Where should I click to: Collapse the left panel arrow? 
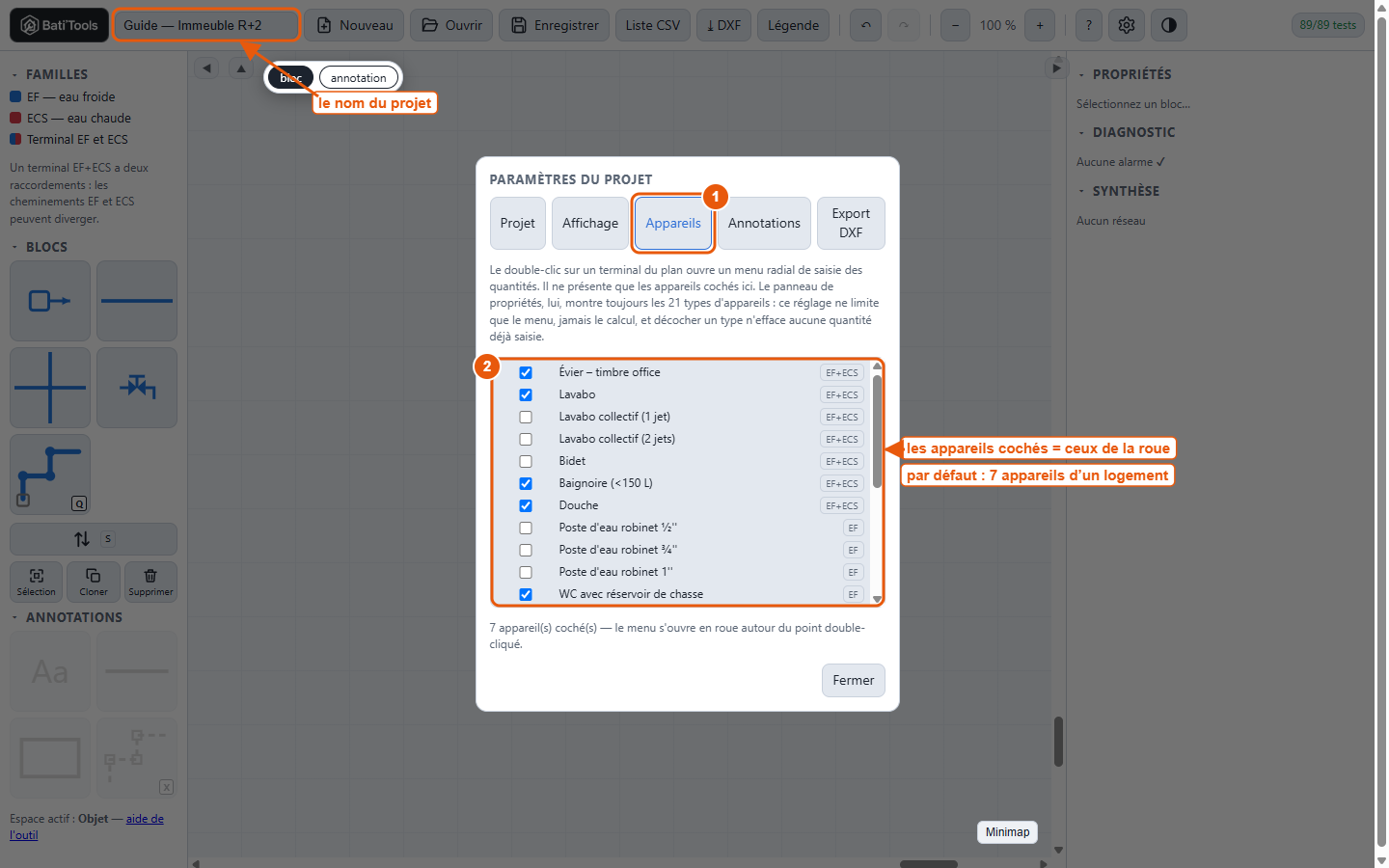coord(206,68)
